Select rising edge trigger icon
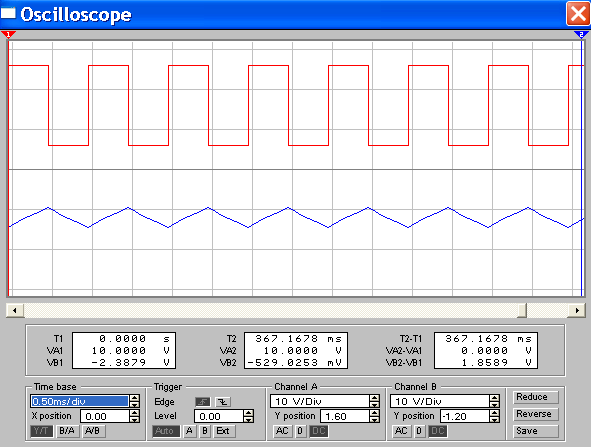This screenshot has width=591, height=447. (203, 402)
